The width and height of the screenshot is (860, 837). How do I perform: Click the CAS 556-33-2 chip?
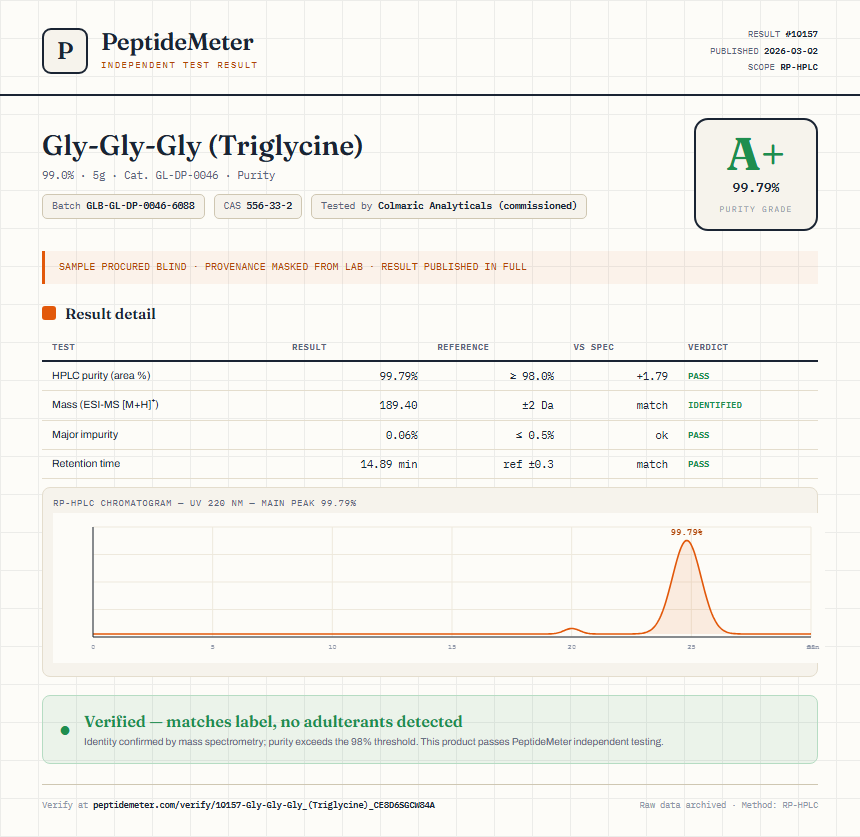coord(258,206)
